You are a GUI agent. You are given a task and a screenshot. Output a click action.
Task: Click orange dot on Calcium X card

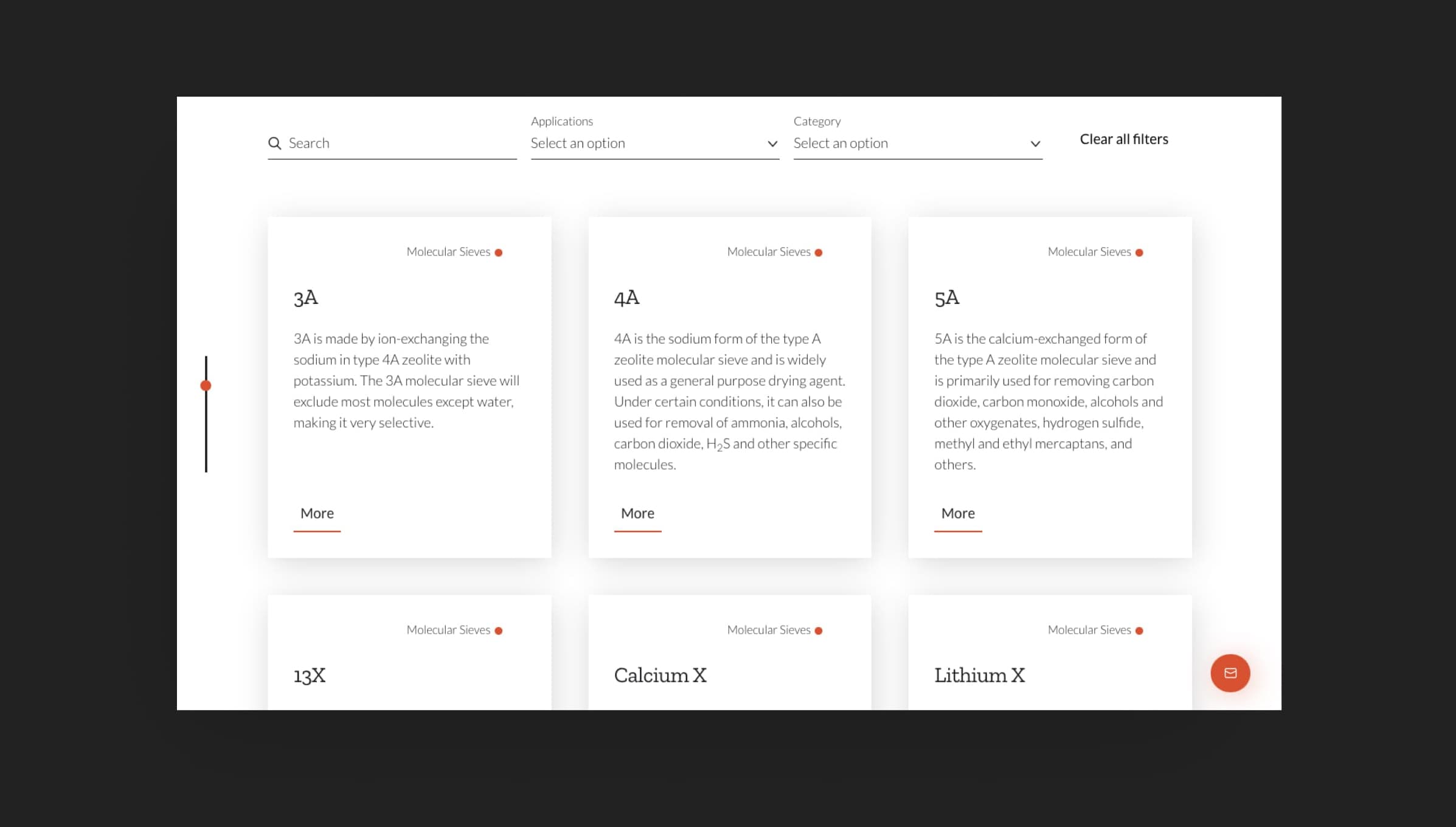[x=819, y=631]
